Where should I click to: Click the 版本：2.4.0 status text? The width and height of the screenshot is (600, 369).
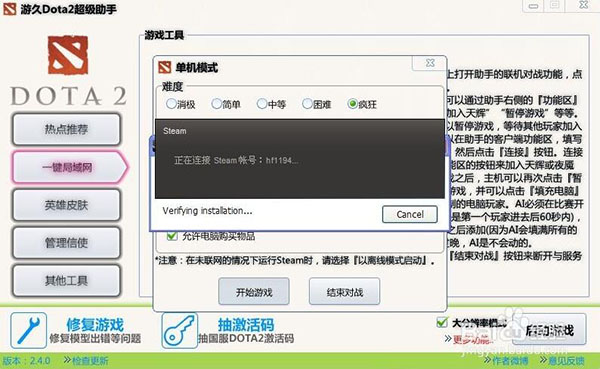pyautogui.click(x=26, y=361)
